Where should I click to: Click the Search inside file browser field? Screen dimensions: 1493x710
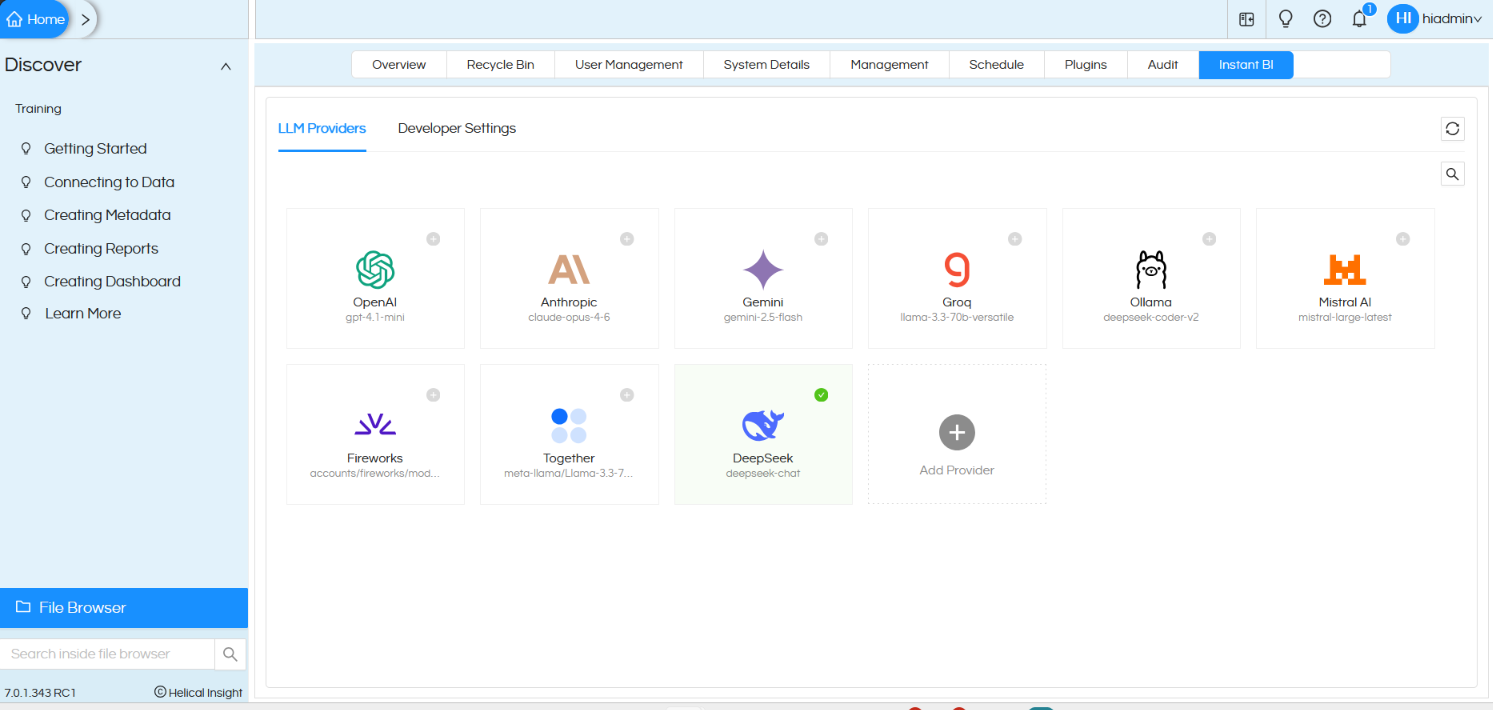(107, 654)
